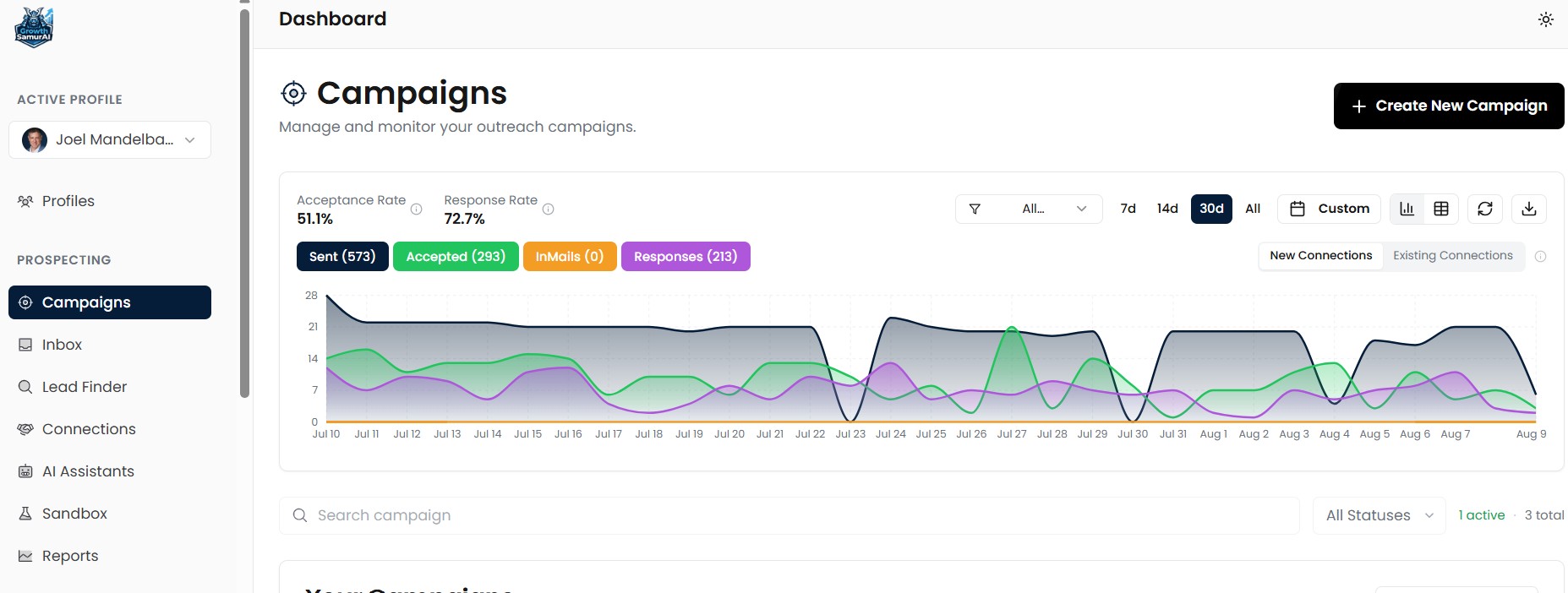1568x593 pixels.
Task: Click the Profiles people icon in the sidebar
Action: (x=25, y=201)
